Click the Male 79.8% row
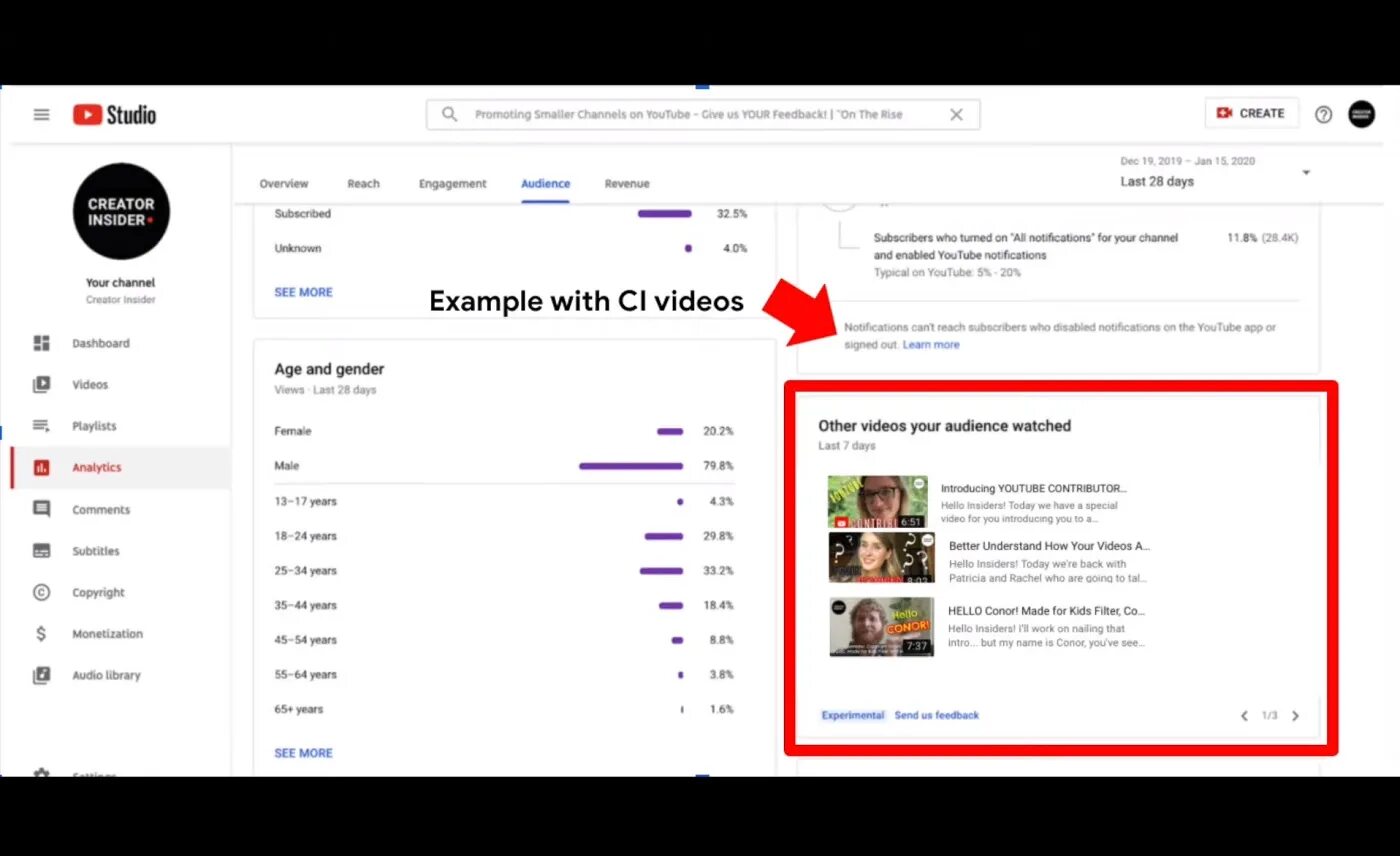1400x856 pixels. click(x=504, y=466)
